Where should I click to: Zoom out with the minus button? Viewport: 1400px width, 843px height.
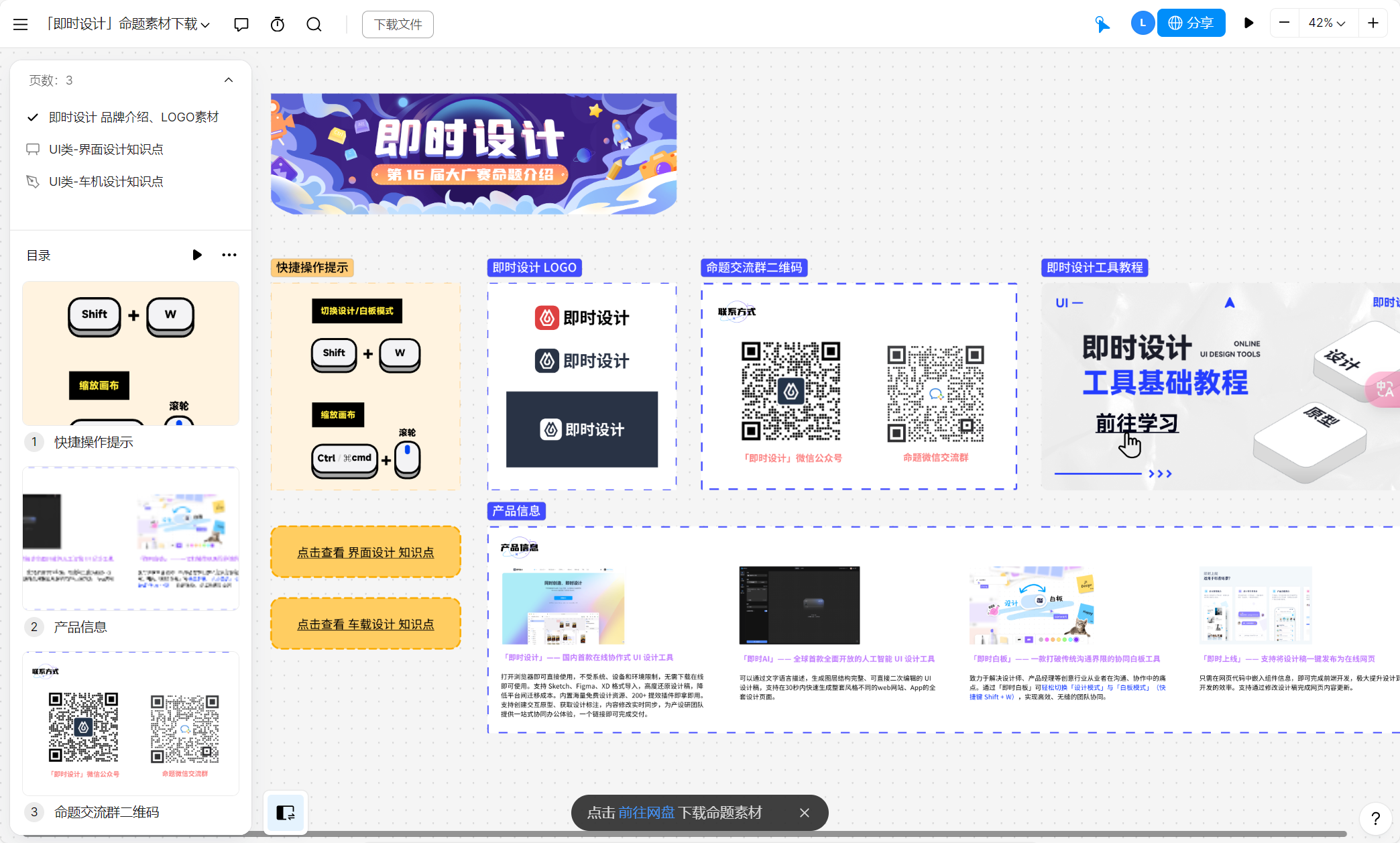coord(1284,23)
